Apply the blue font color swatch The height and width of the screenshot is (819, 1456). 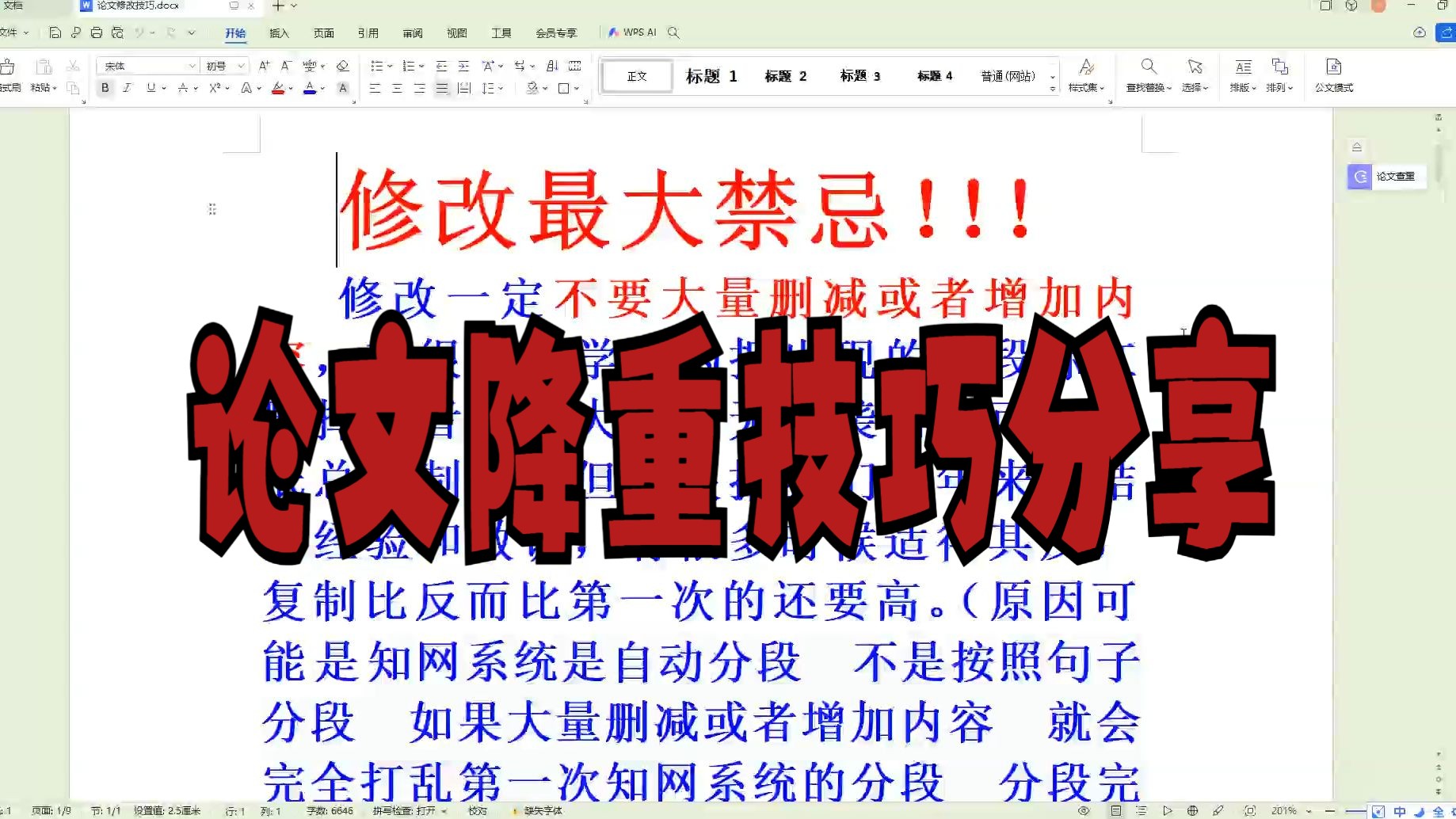tap(310, 88)
